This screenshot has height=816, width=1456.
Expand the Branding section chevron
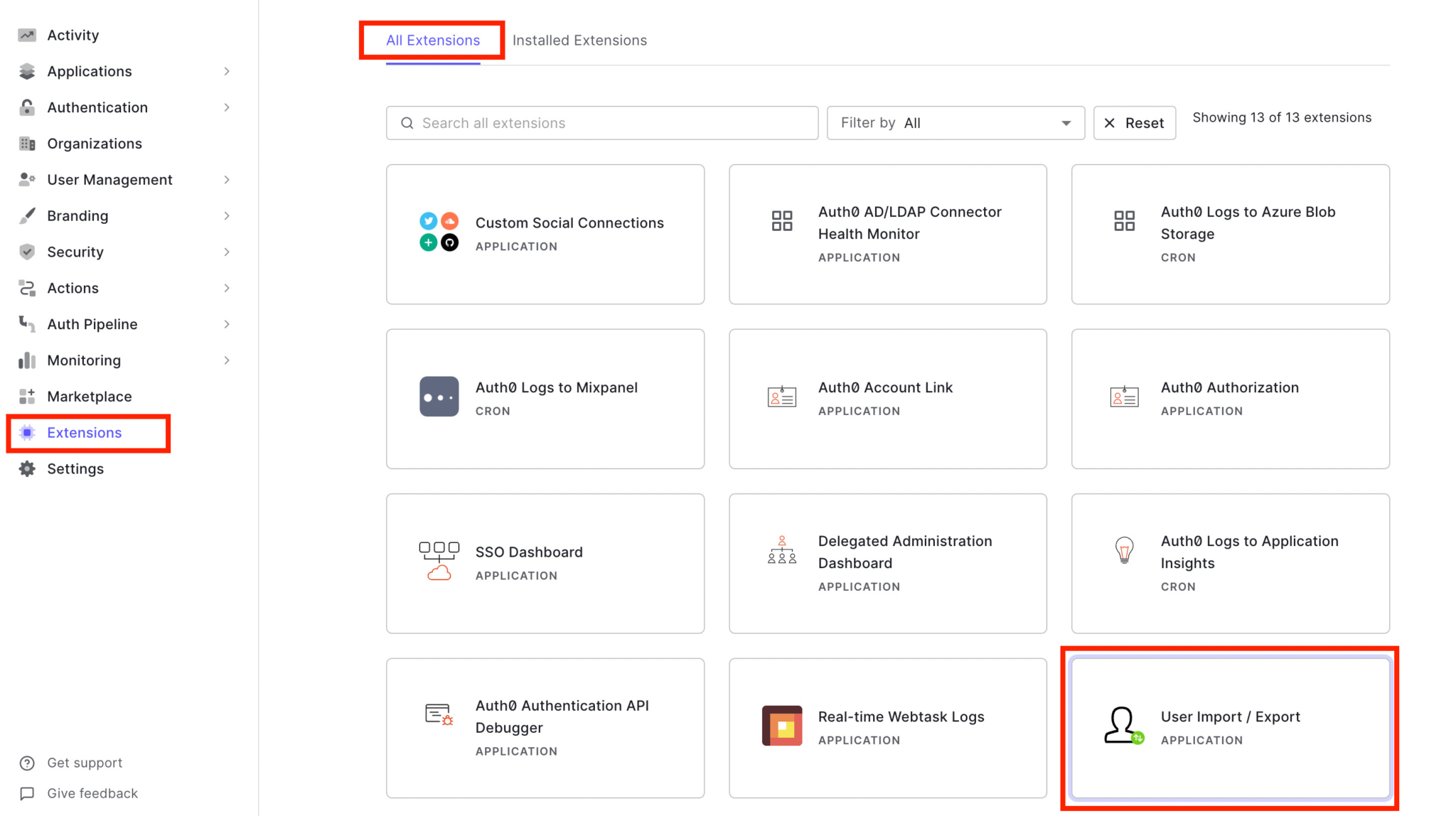(227, 216)
